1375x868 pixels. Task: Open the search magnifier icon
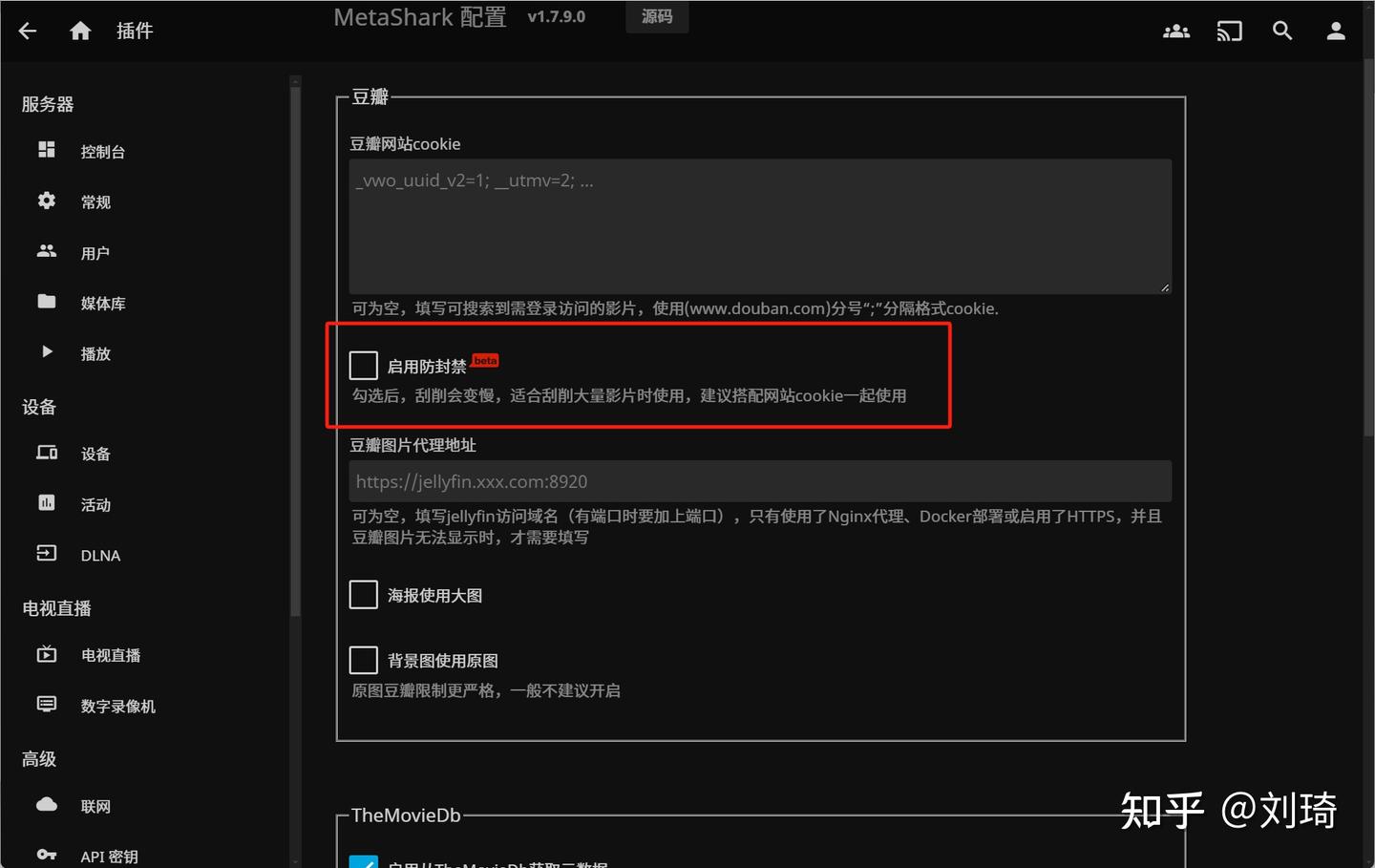pyautogui.click(x=1282, y=31)
